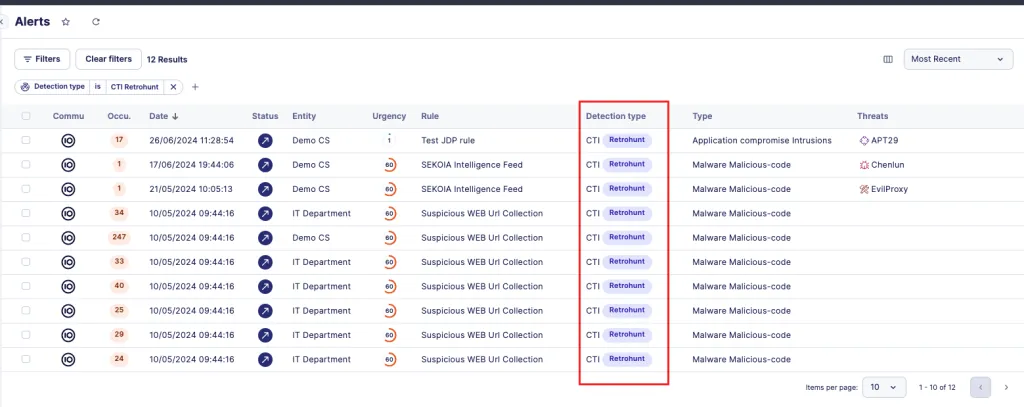
Task: Click the occurrence badge 17
Action: [119, 140]
